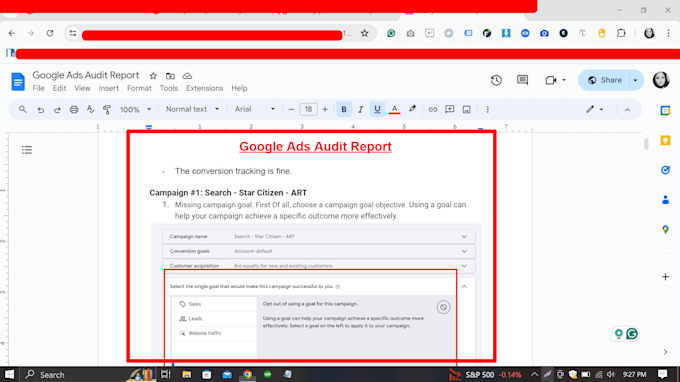The height and width of the screenshot is (382, 680).
Task: Open the zoom 100% dropdown
Action: pyautogui.click(x=135, y=109)
